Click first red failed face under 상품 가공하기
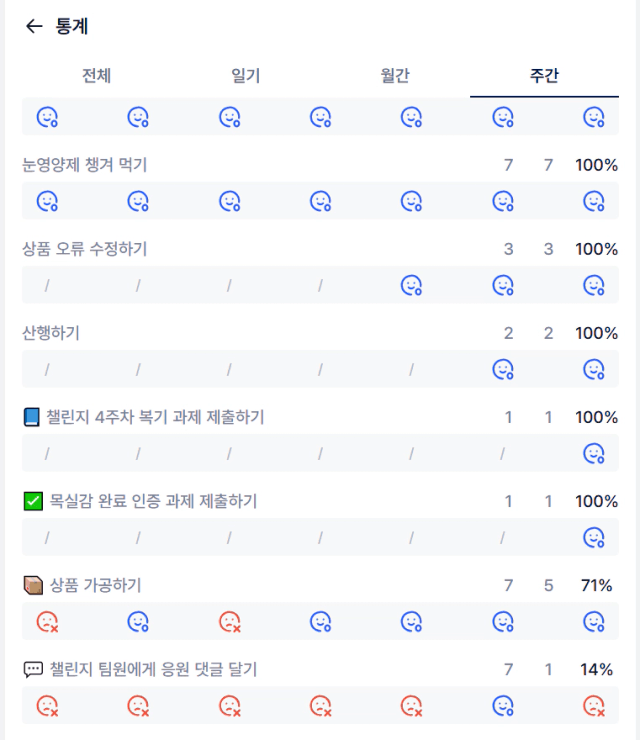The image size is (640, 740). point(47,622)
